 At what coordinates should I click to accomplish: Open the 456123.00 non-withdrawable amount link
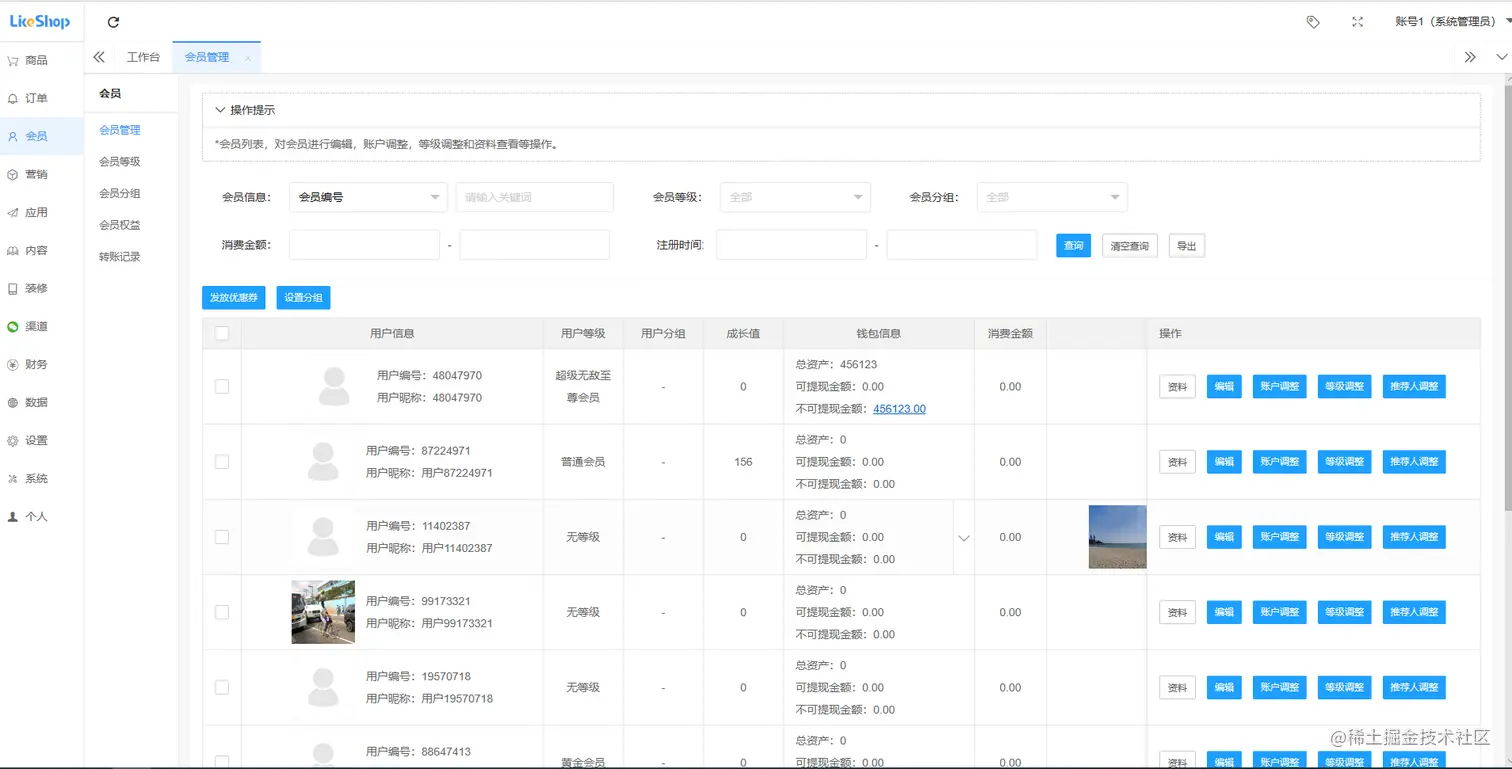[x=900, y=409]
